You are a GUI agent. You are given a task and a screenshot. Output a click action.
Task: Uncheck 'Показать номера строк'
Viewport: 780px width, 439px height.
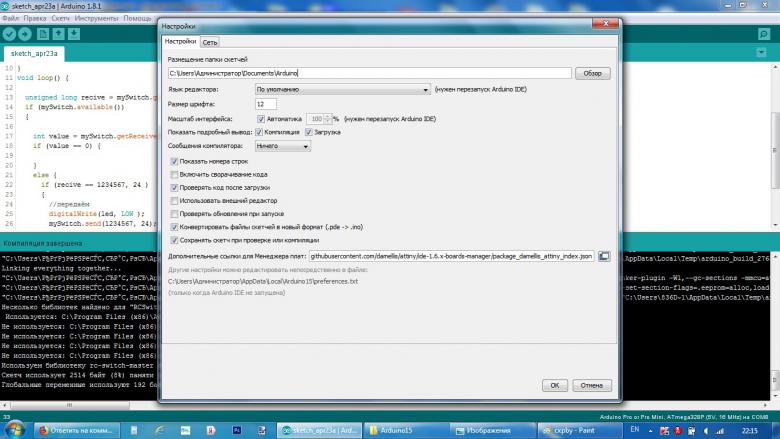(174, 162)
